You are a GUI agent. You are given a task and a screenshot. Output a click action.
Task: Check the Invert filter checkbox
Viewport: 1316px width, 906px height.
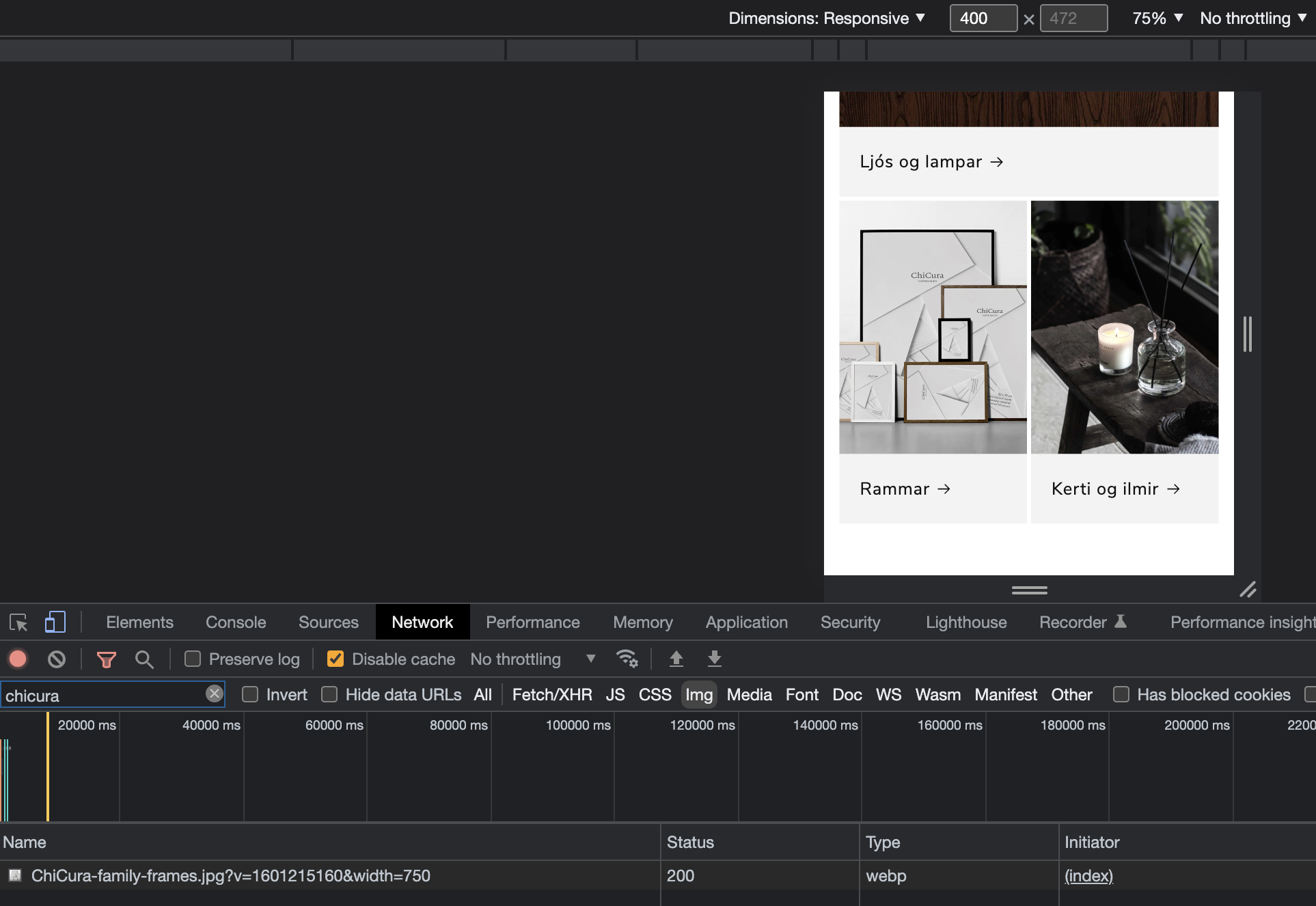(x=251, y=694)
